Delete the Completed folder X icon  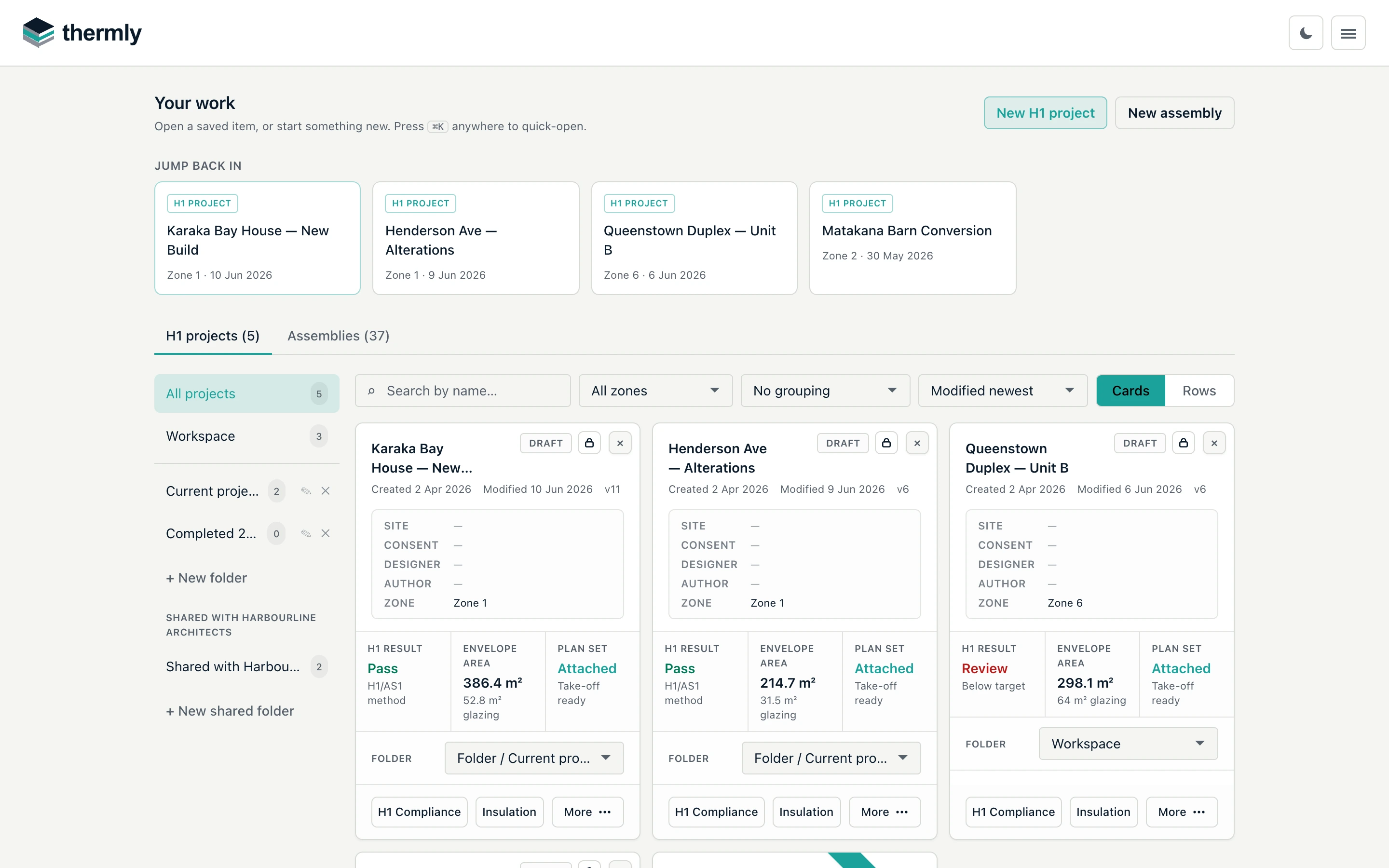coord(326,533)
